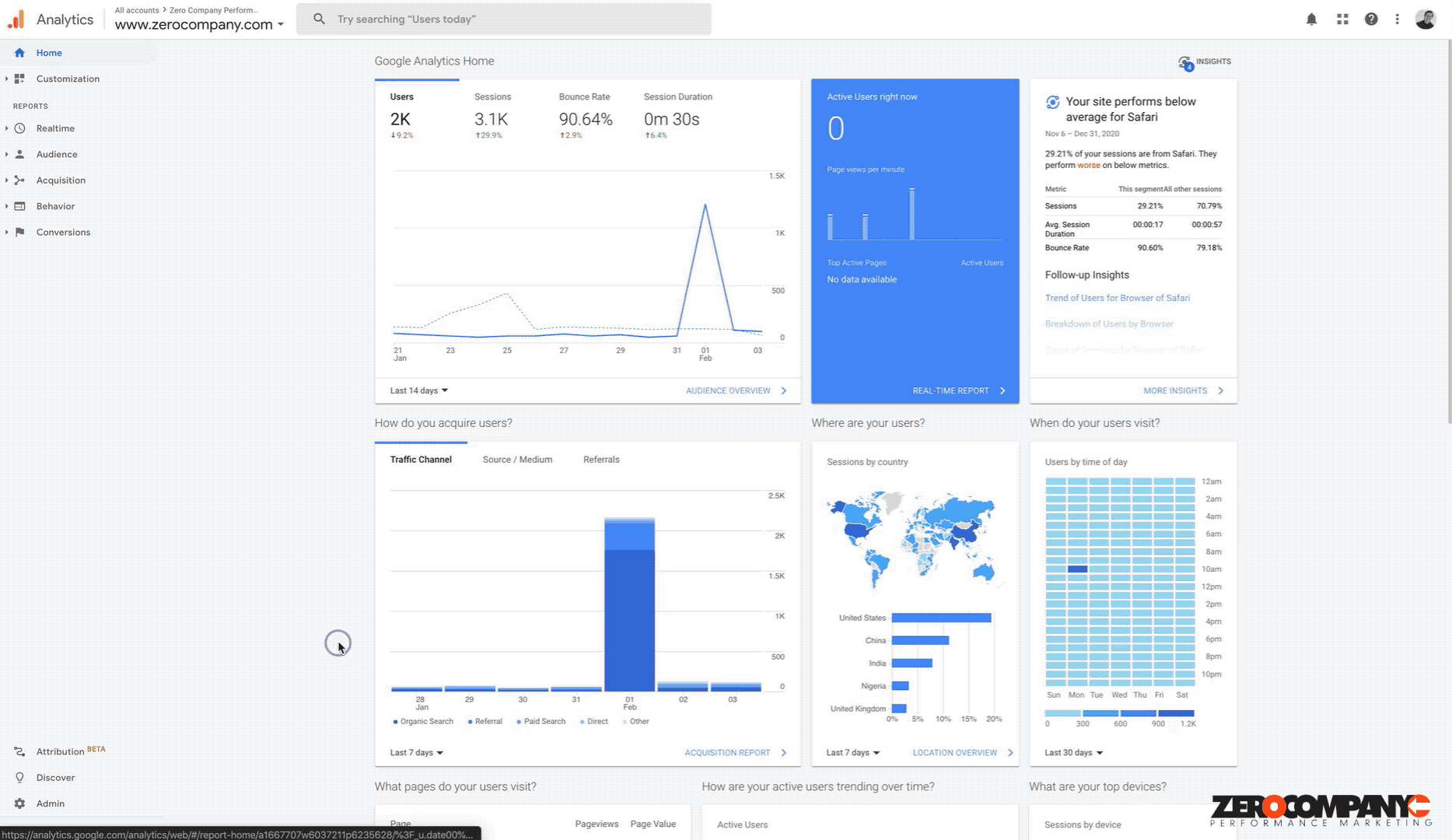Open the Audience Overview link
This screenshot has height=840, width=1452.
coord(728,390)
